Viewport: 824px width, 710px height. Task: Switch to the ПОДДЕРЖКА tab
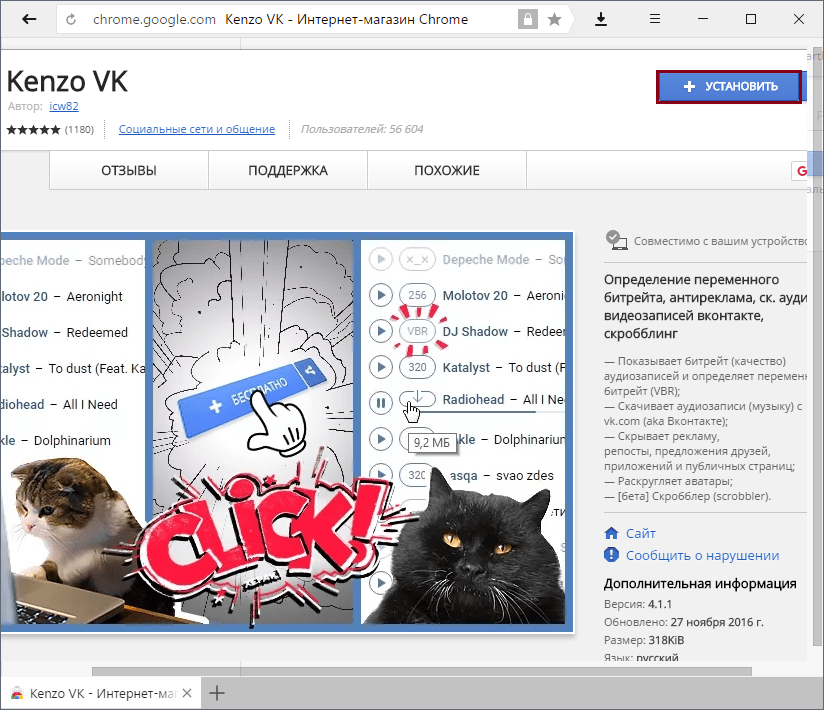point(288,171)
